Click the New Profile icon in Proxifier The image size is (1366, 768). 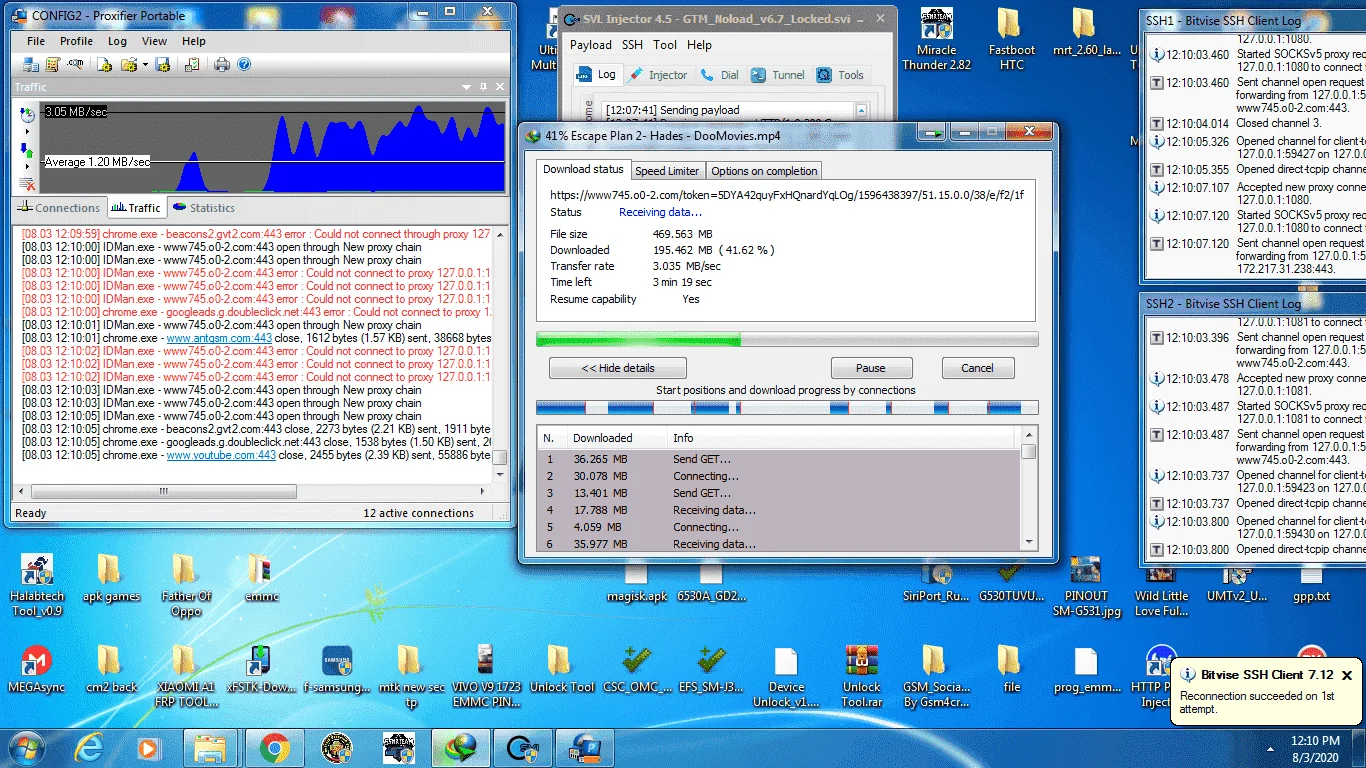pyautogui.click(x=104, y=64)
